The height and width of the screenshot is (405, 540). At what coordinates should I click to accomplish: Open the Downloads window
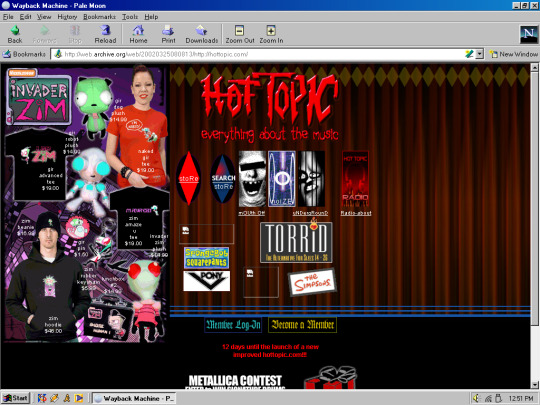pos(201,34)
